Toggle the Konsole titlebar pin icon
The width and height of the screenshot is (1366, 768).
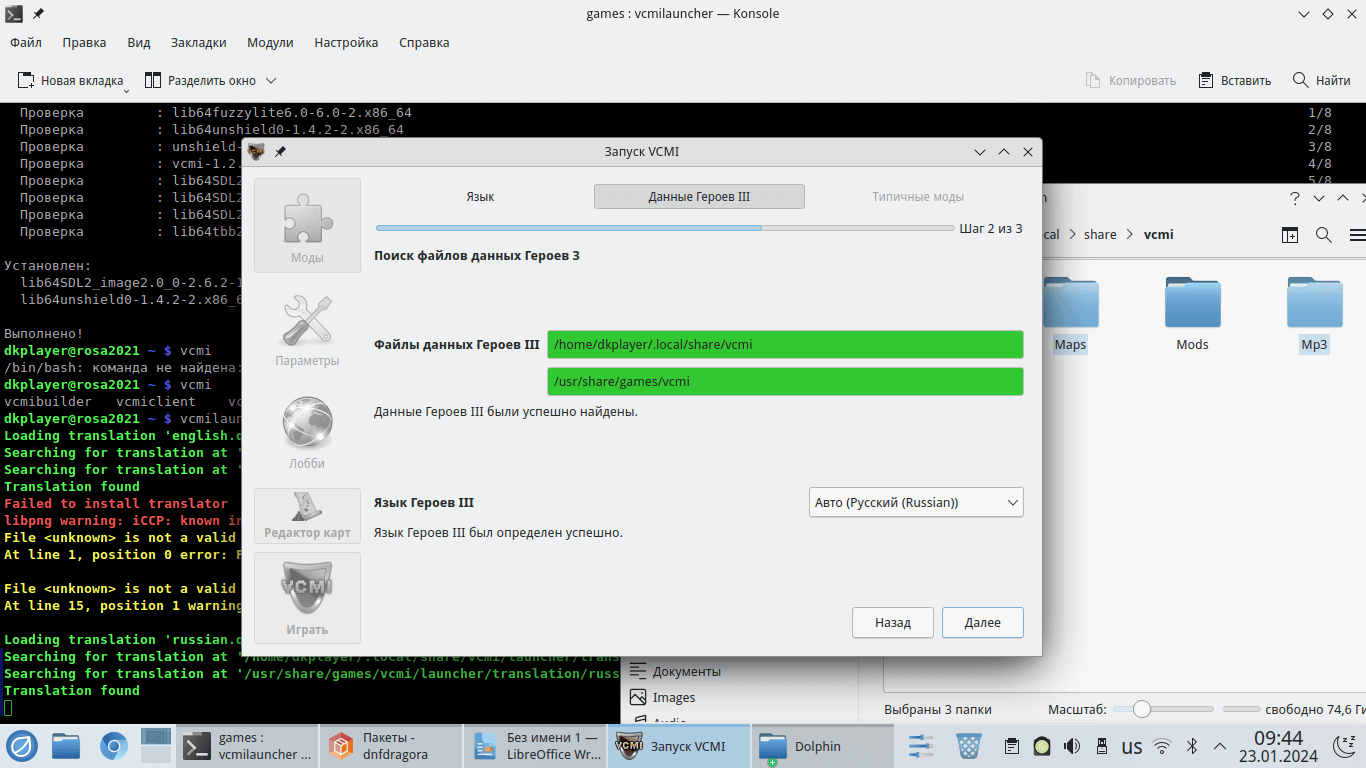point(38,13)
